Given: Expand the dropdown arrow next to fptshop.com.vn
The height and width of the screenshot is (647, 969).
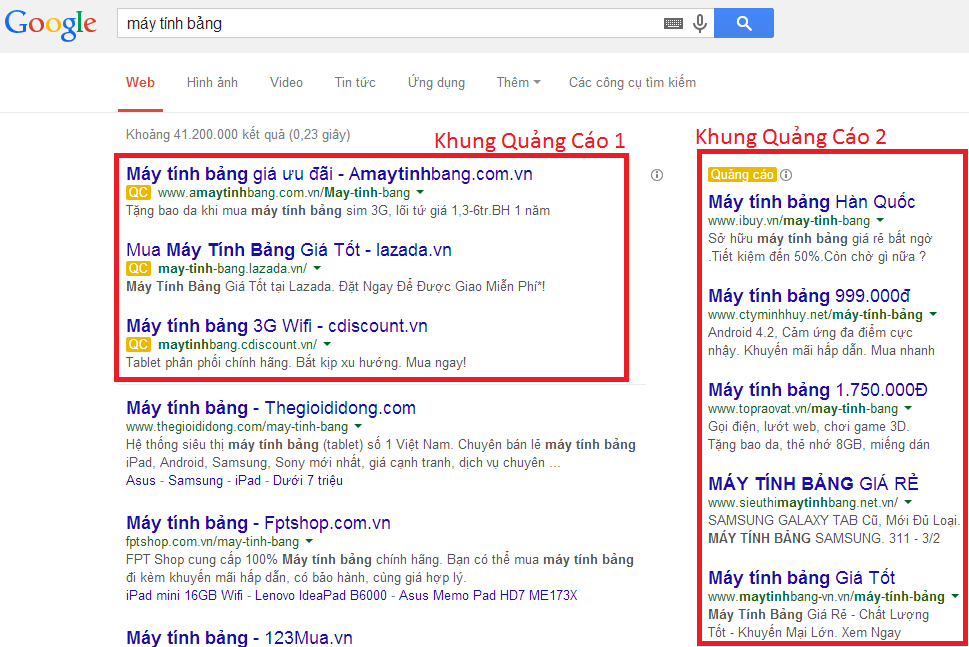Looking at the screenshot, I should 311,541.
